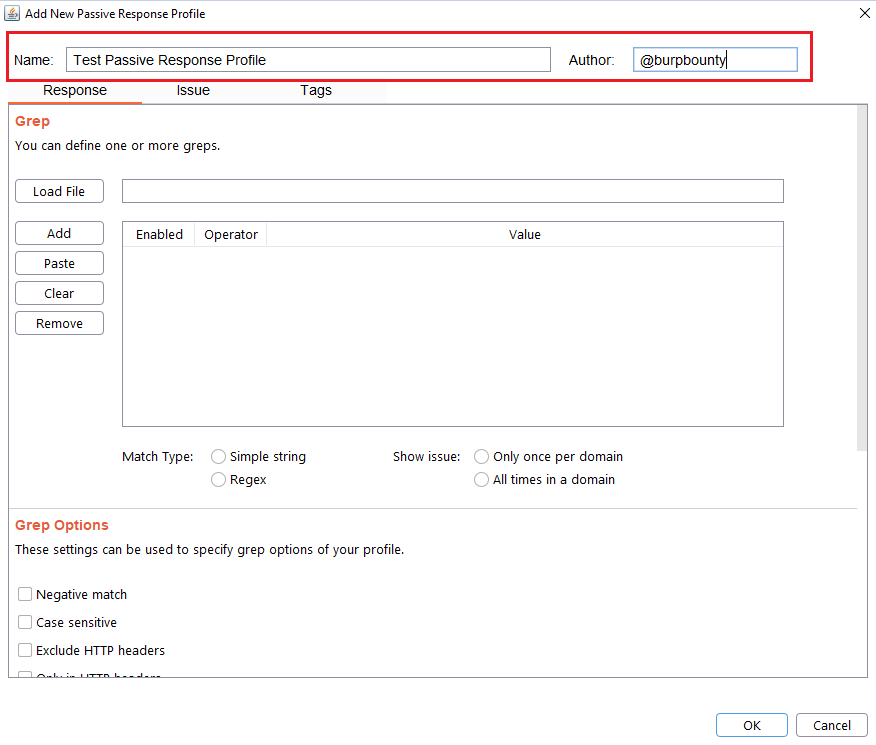This screenshot has height=745, width=876.
Task: Click OK to save the profile
Action: (751, 725)
